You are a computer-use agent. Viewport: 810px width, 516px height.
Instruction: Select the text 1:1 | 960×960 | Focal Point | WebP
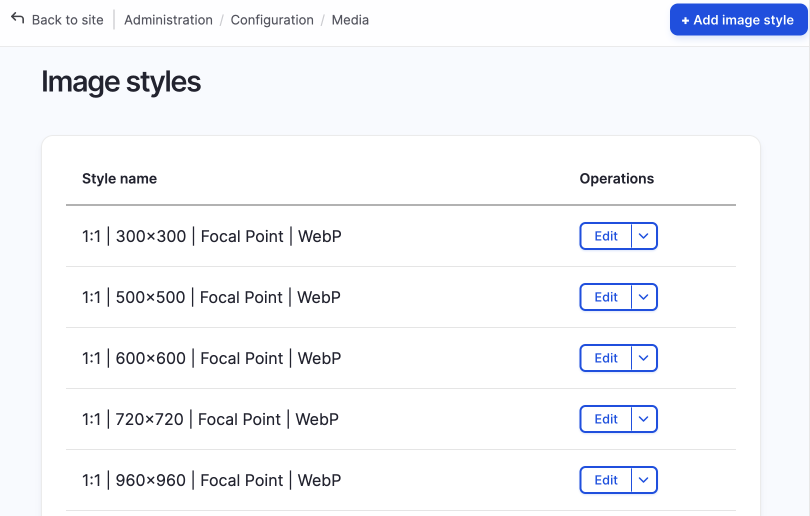[x=212, y=480]
